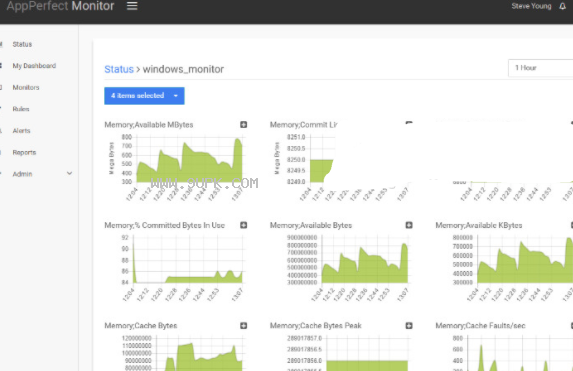Open Alerts section in sidebar
The width and height of the screenshot is (573, 371).
tap(22, 130)
